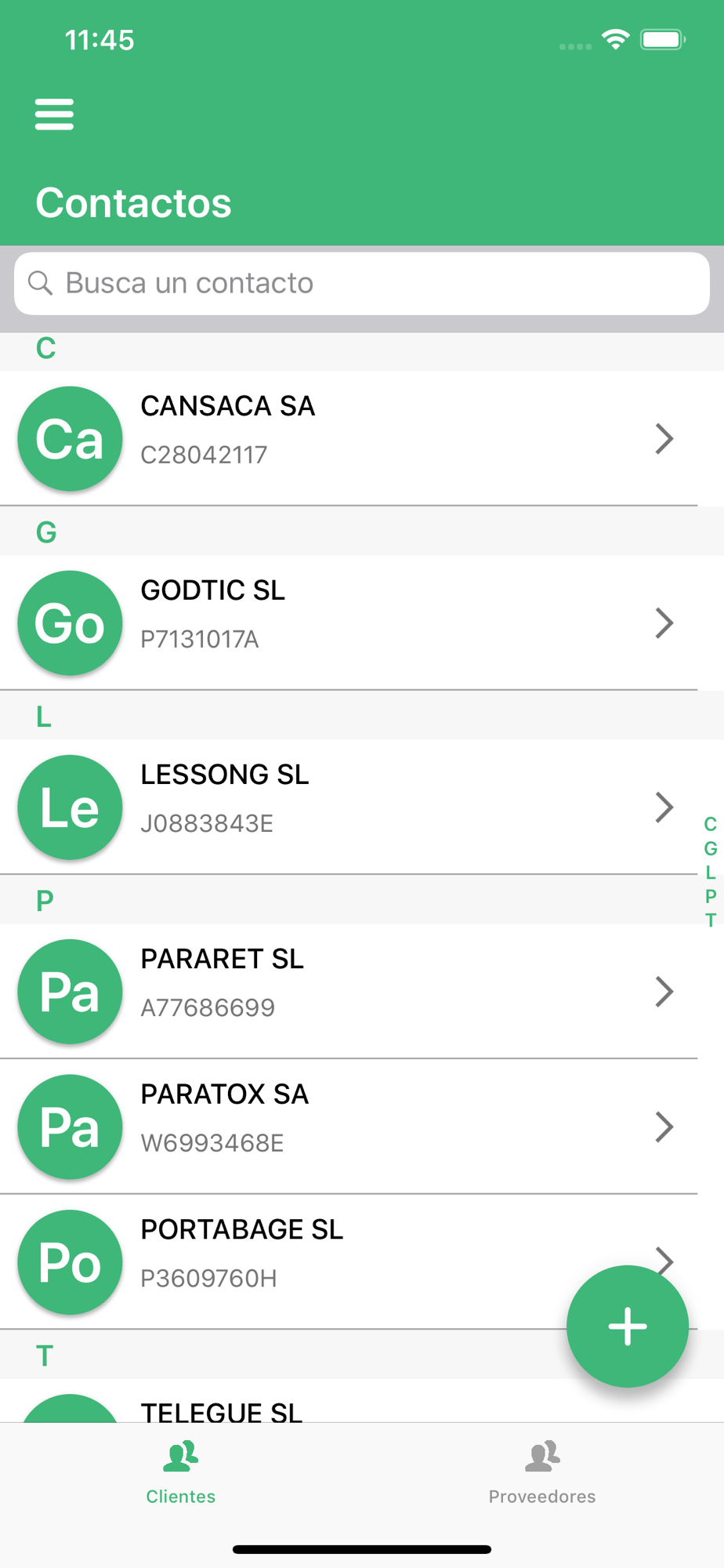Switch to the Clientes tab
Screen dimensions: 724x1568
click(181, 1472)
